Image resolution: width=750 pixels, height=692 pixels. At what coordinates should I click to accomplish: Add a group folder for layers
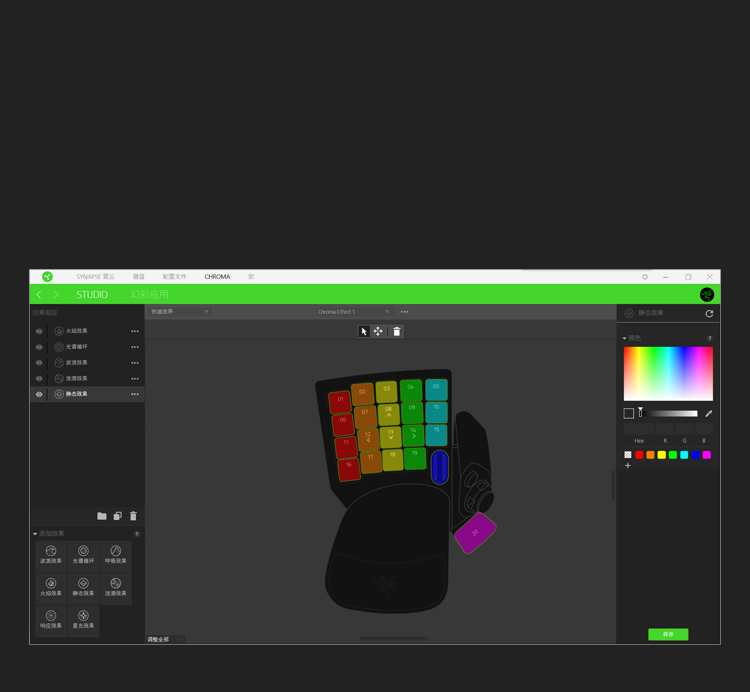pyautogui.click(x=102, y=516)
